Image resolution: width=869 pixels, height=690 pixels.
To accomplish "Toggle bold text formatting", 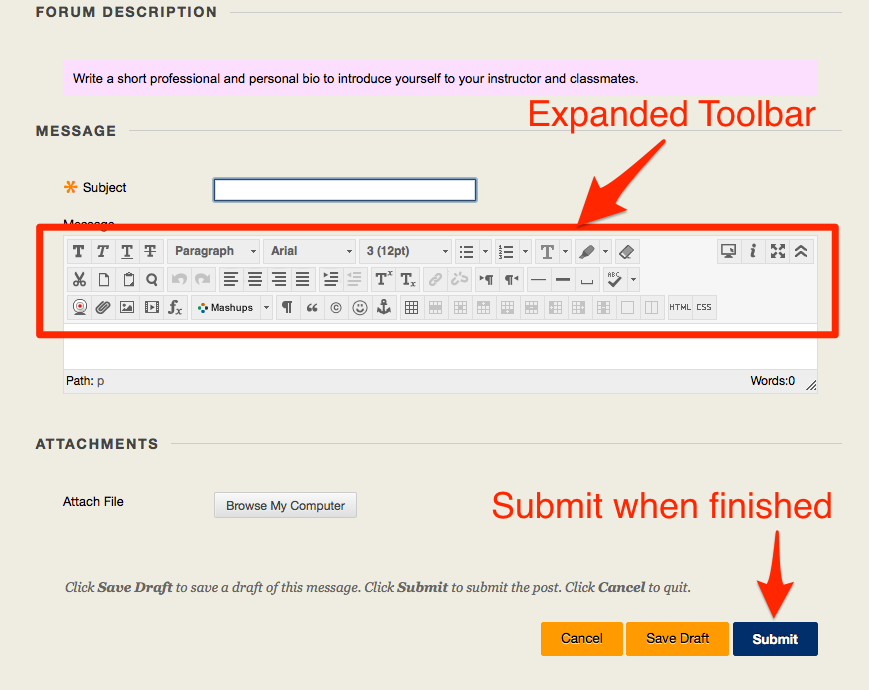I will tap(79, 252).
